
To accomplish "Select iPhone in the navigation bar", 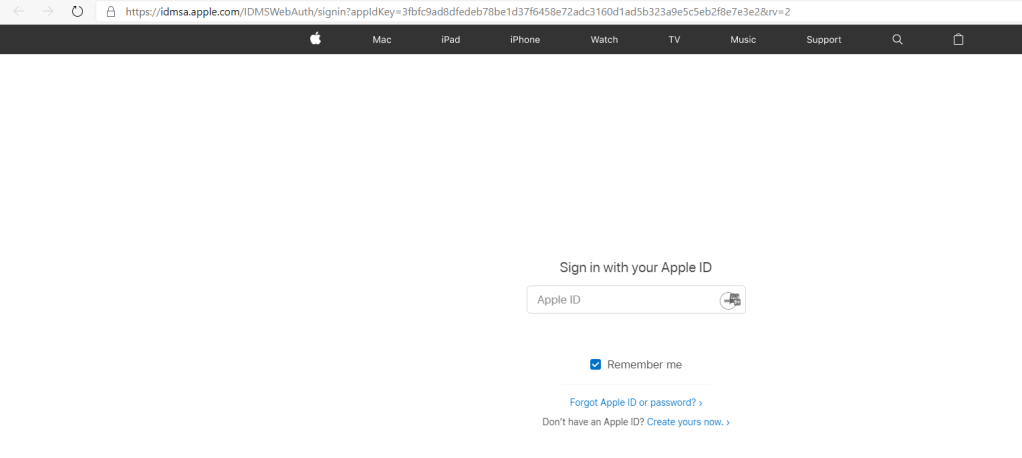I will (524, 40).
